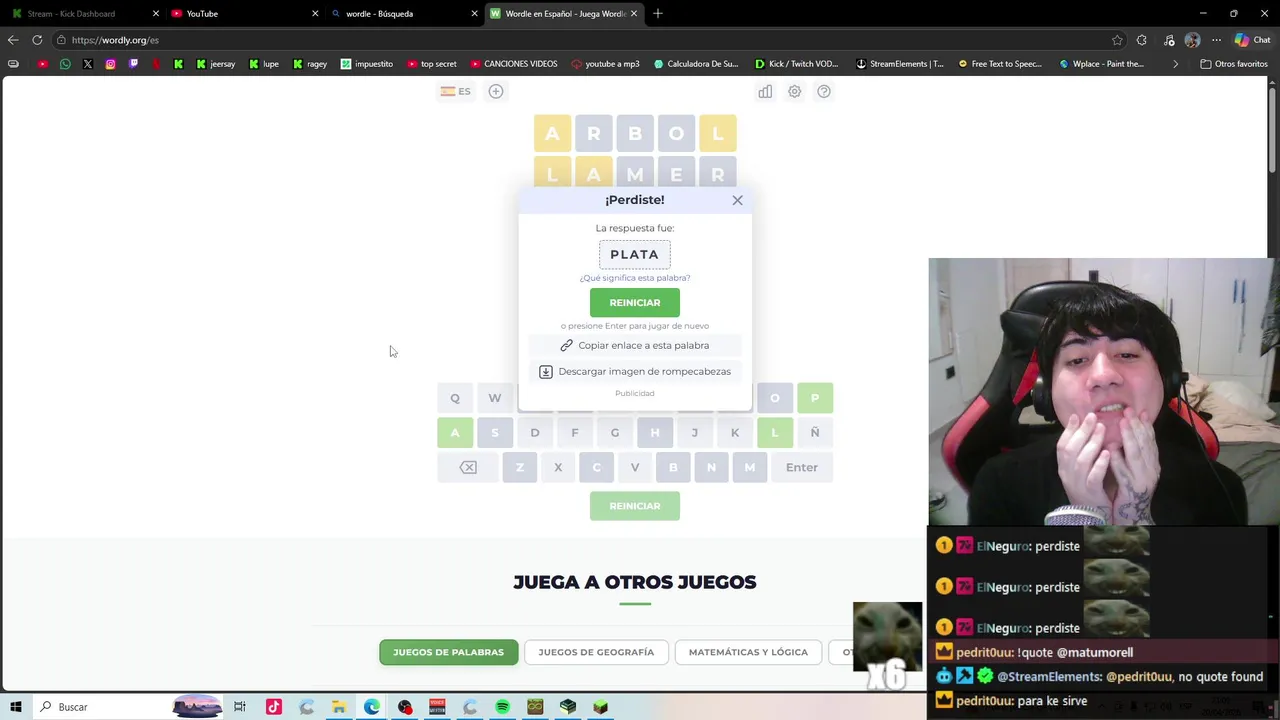This screenshot has height=720, width=1280.
Task: Open the browser extensions icon
Action: [1142, 40]
